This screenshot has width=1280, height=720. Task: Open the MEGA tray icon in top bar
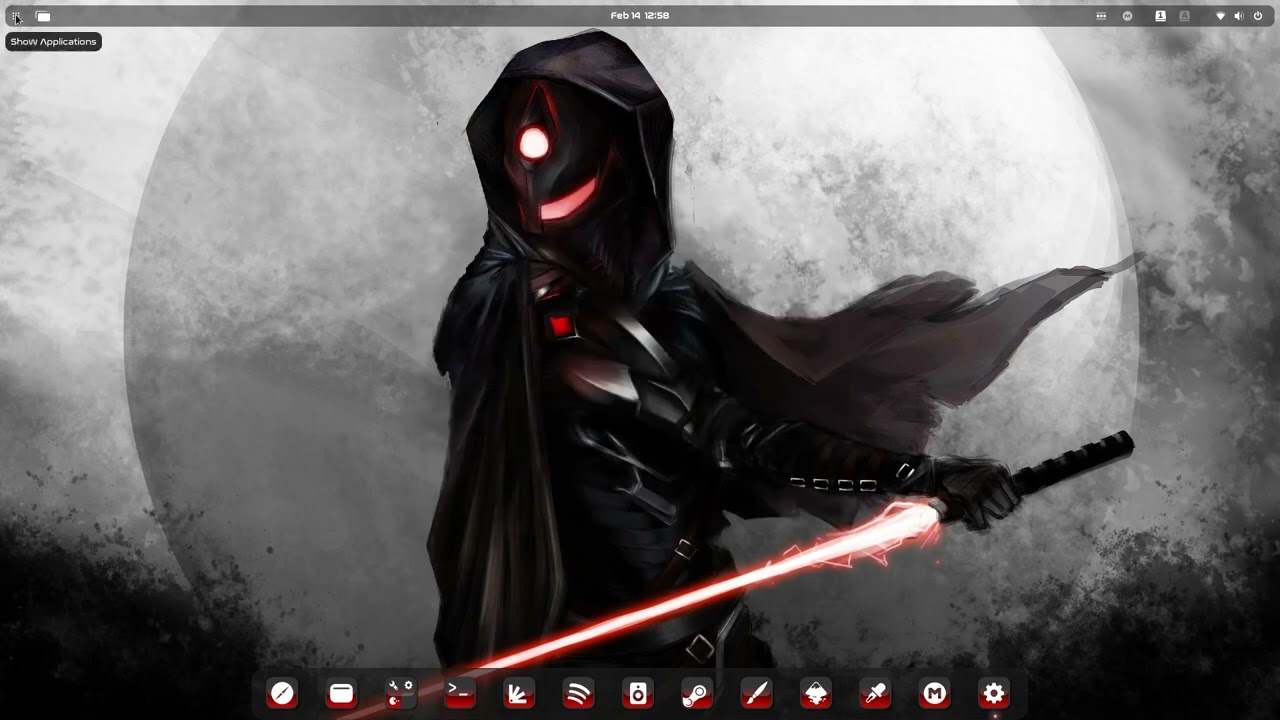(x=1128, y=16)
